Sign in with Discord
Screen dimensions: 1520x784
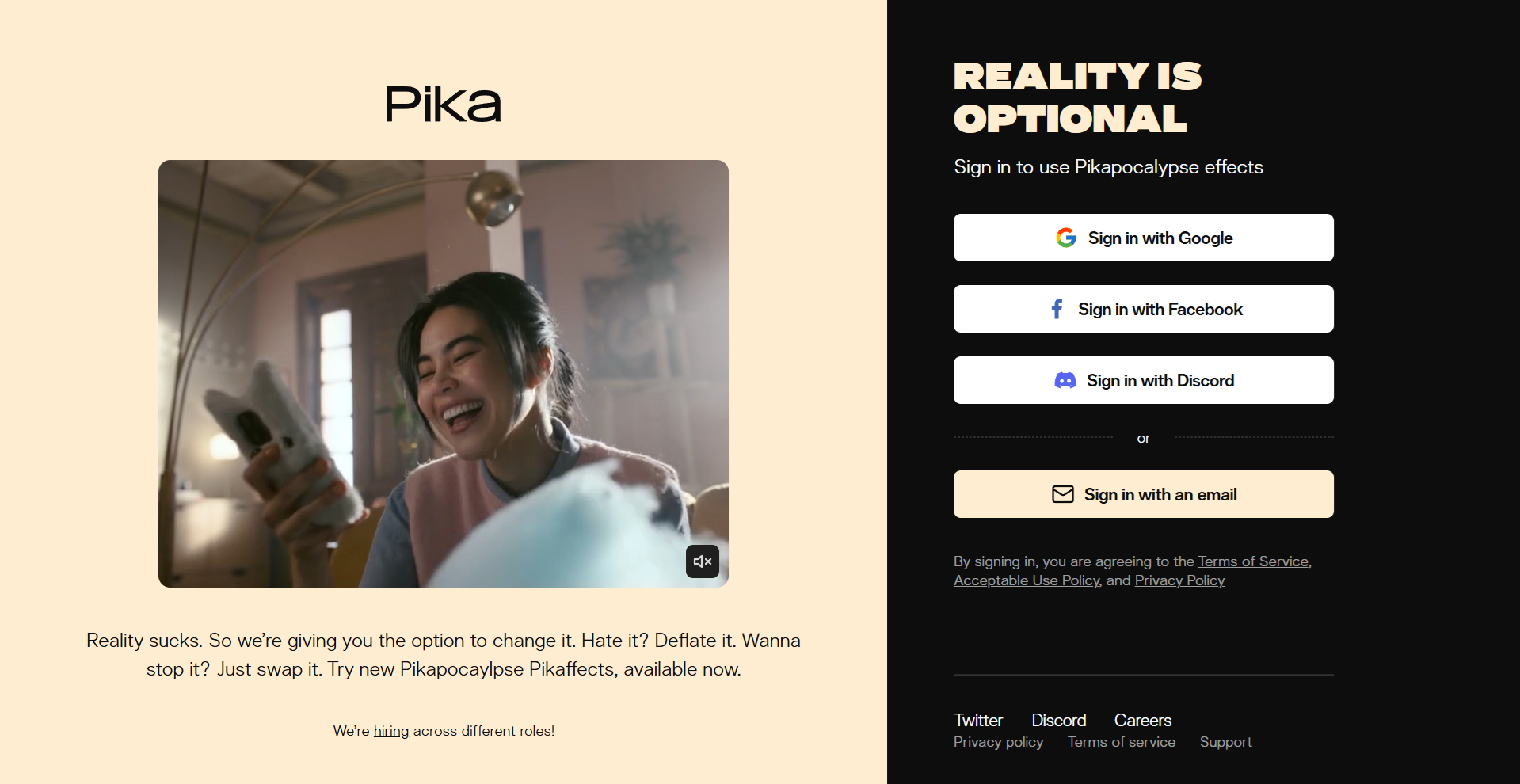1144,380
